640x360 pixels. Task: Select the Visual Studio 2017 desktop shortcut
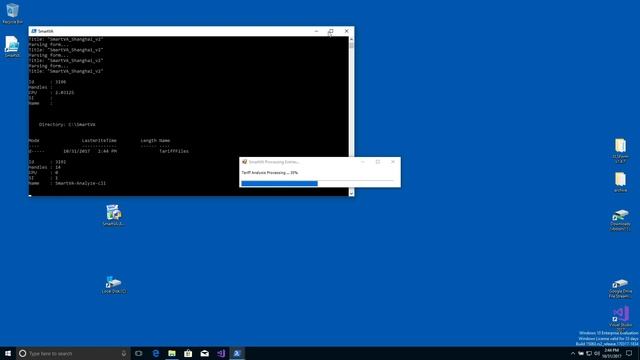(620, 318)
